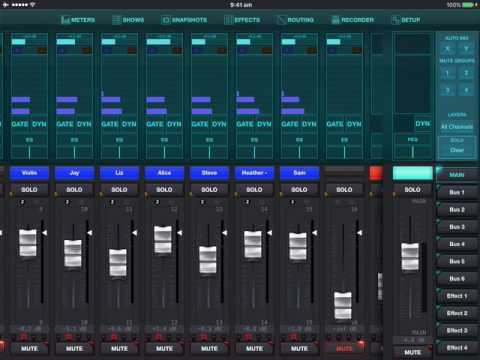Select Effect 4 output
The image size is (480, 360).
click(x=457, y=348)
